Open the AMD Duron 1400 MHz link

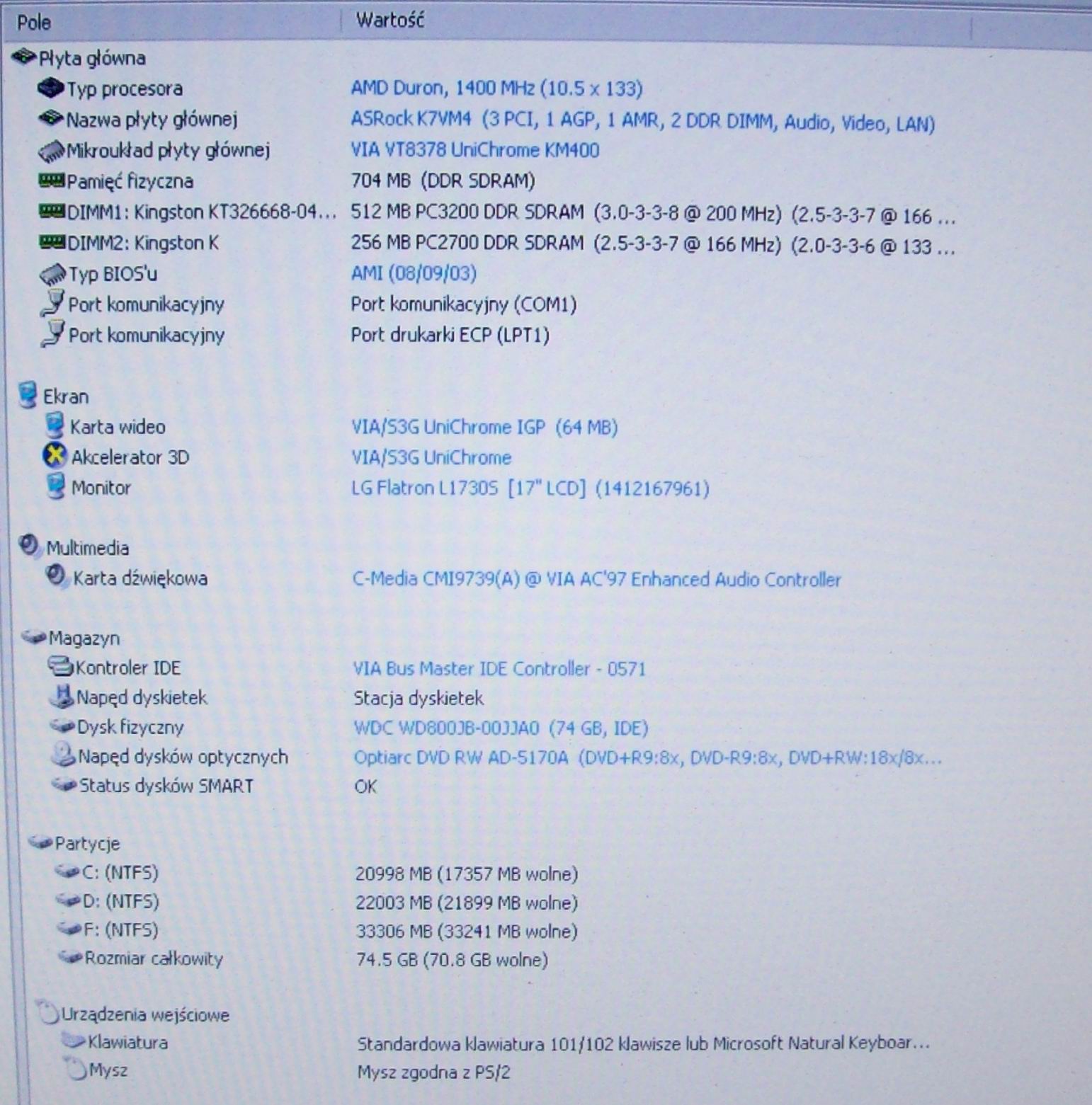click(496, 88)
